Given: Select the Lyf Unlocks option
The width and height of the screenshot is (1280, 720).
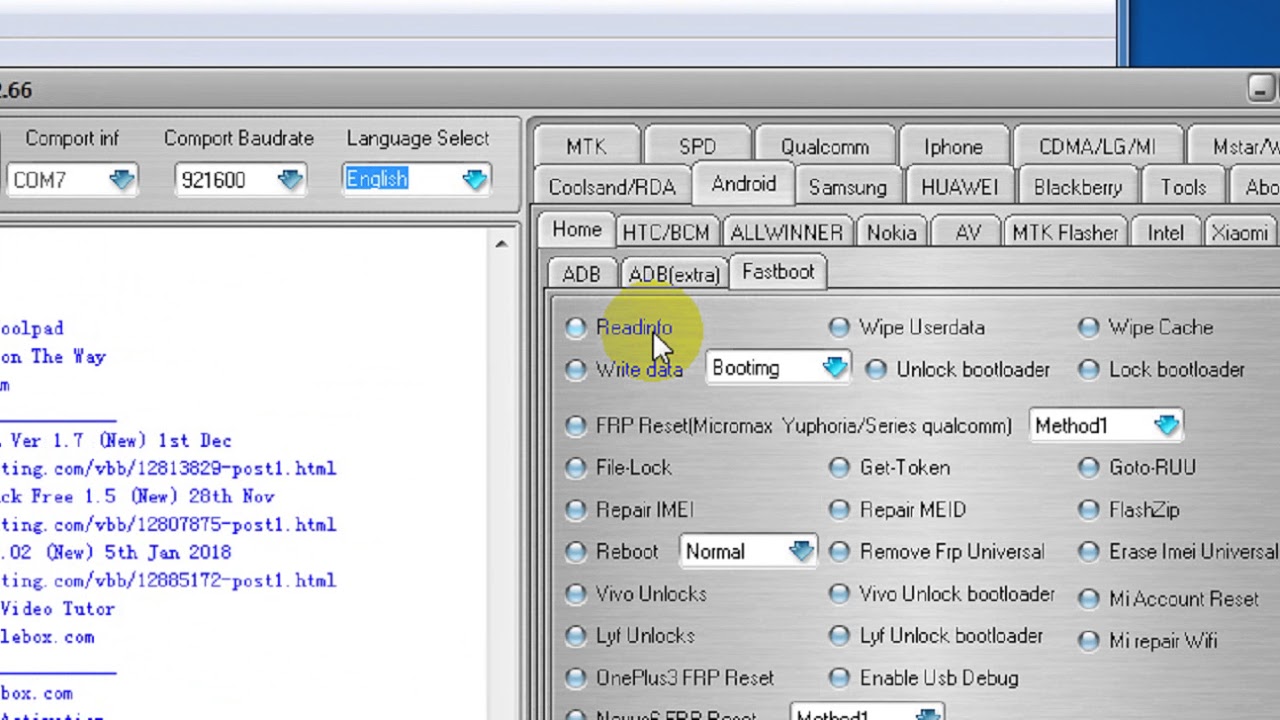Looking at the screenshot, I should (576, 636).
